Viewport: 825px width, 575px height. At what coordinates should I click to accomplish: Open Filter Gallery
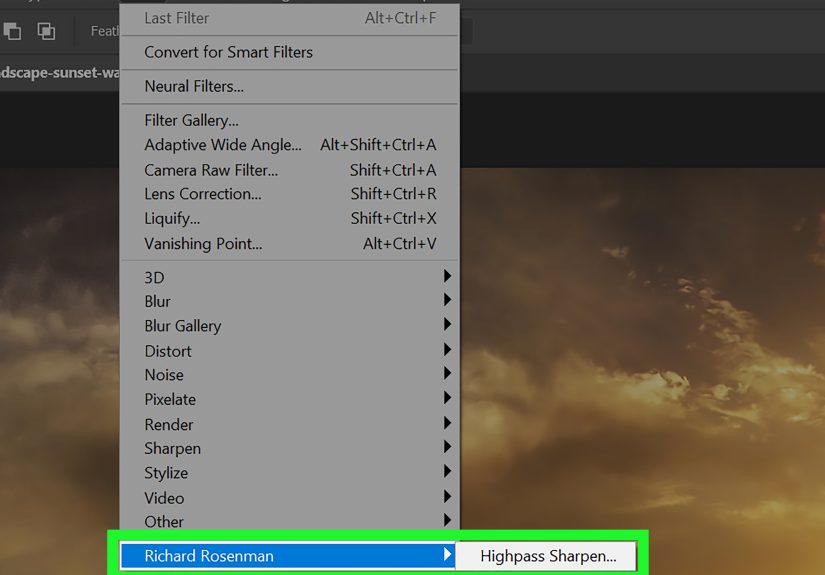289,120
